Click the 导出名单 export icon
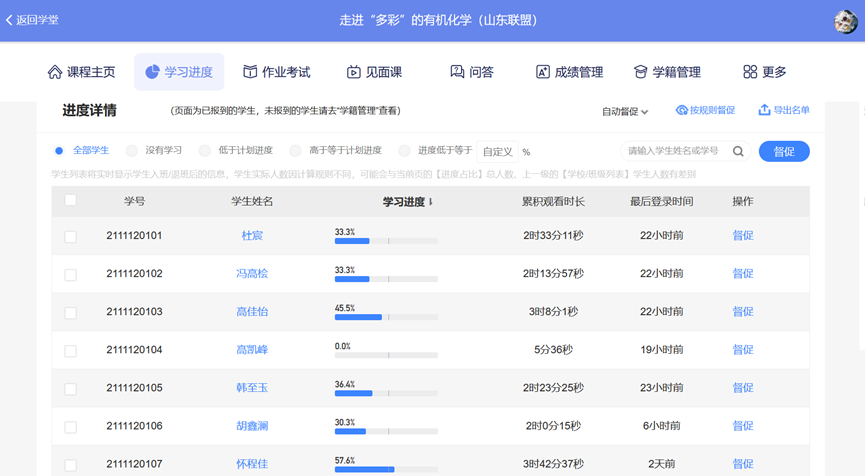 tap(764, 110)
